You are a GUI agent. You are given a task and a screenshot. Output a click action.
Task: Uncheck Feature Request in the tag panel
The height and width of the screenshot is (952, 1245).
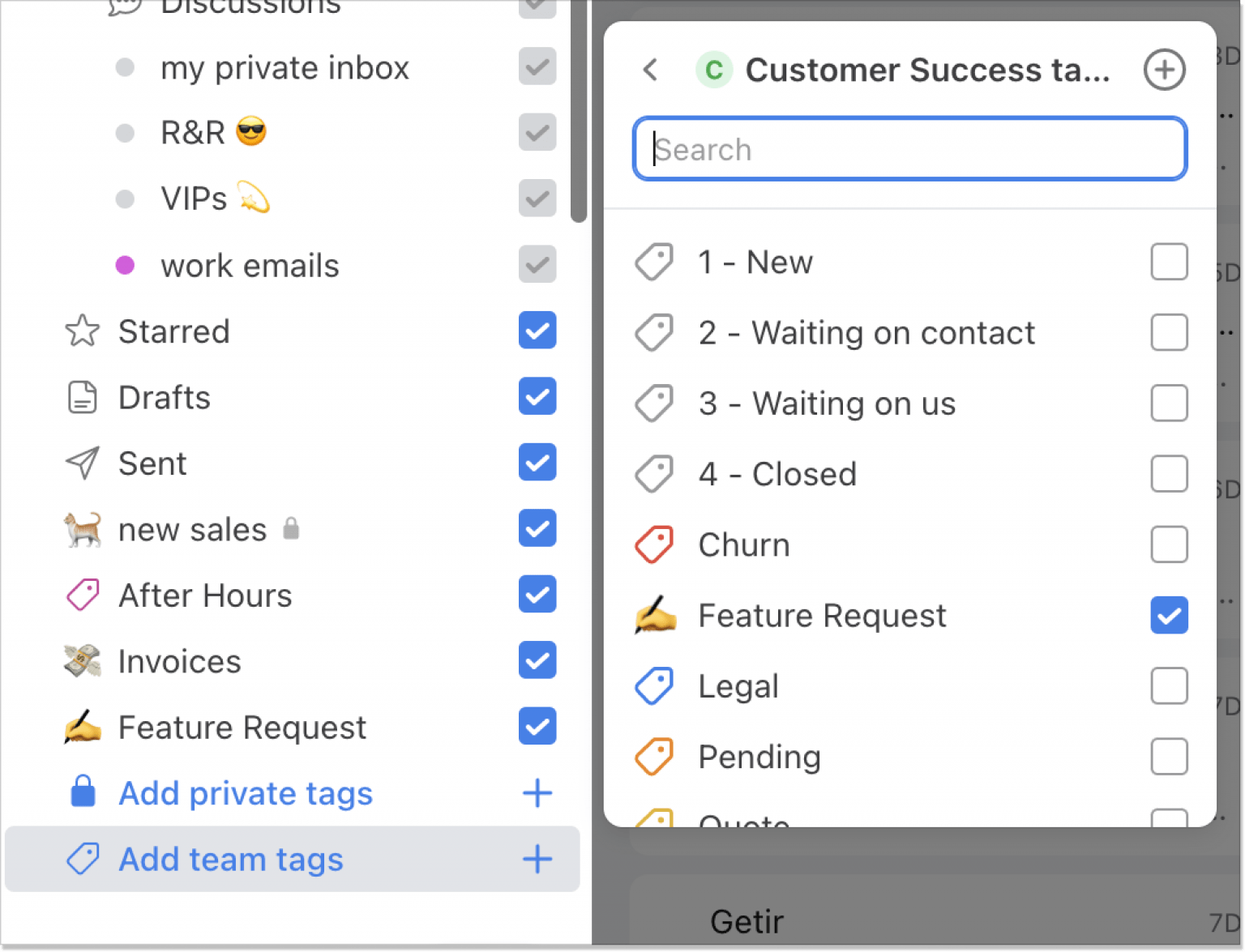(x=1169, y=616)
